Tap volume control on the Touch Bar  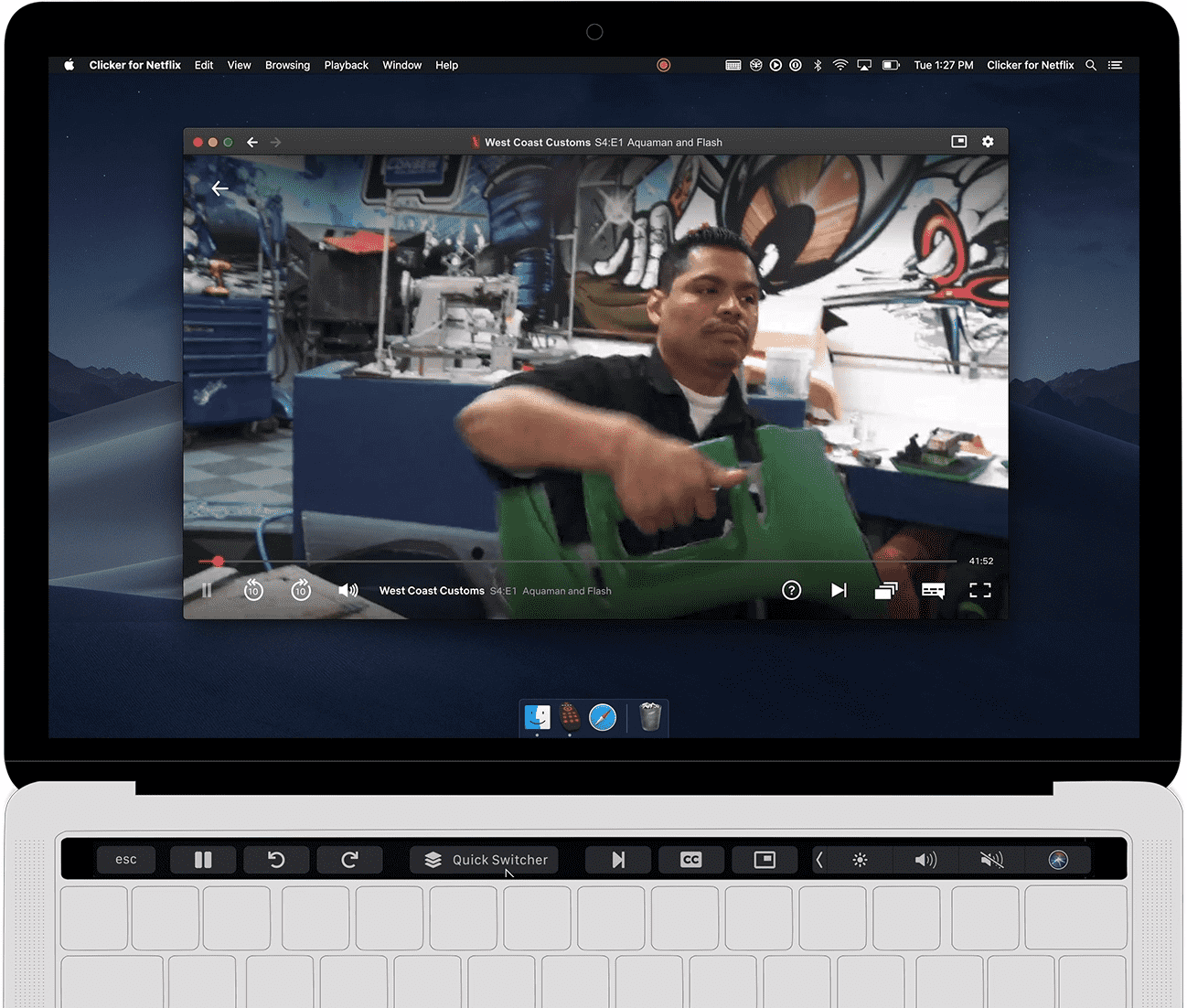926,860
